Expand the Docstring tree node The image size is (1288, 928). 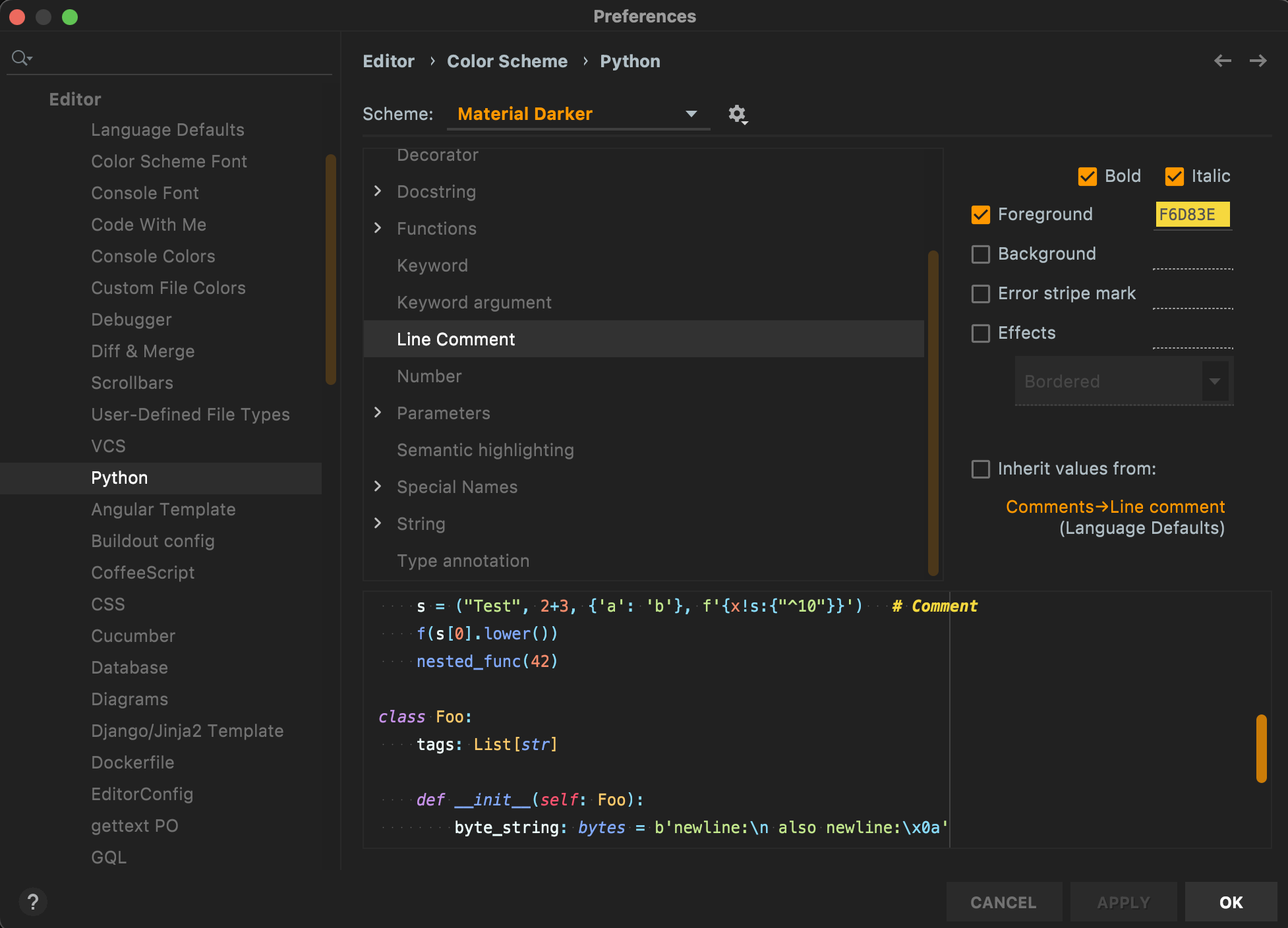[378, 191]
